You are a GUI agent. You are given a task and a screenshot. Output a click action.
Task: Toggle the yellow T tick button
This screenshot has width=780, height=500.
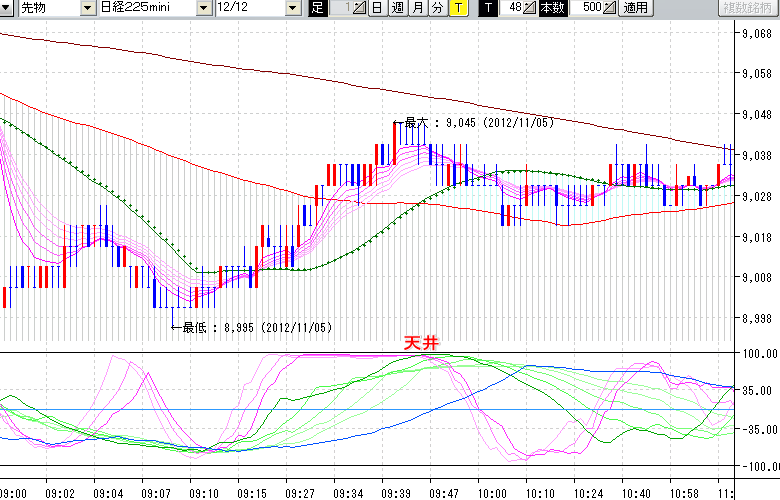(457, 8)
